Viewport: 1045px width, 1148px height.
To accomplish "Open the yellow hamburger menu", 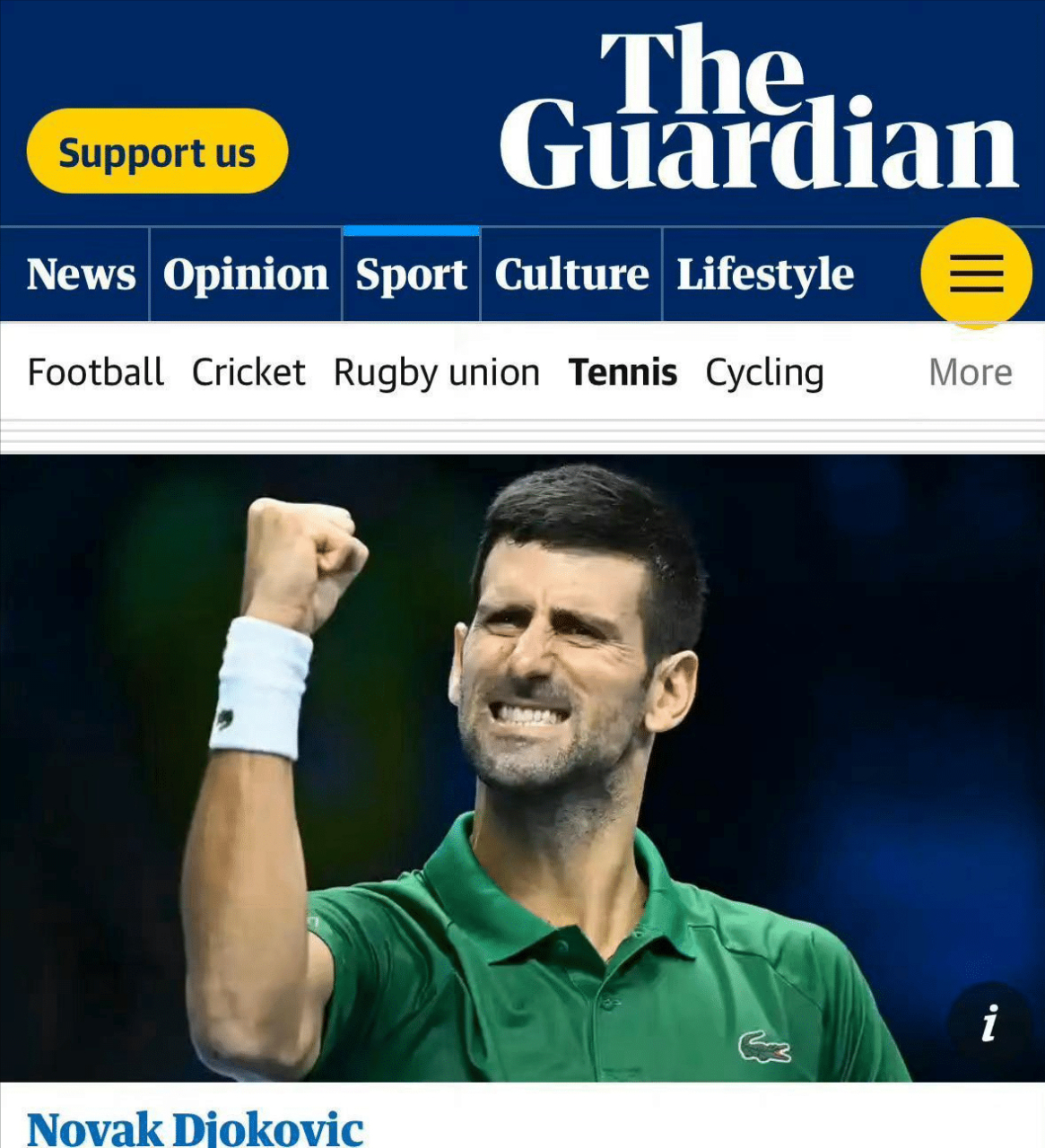I will [976, 273].
